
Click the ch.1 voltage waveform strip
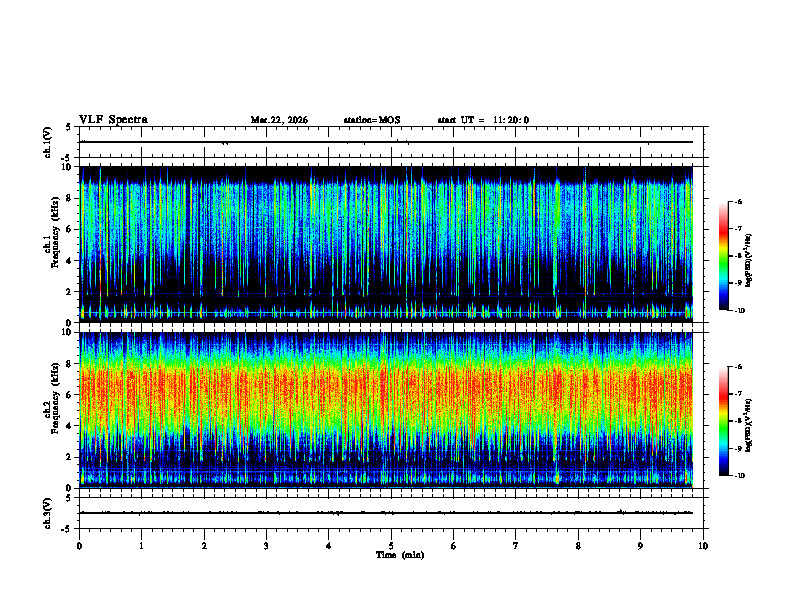391,142
